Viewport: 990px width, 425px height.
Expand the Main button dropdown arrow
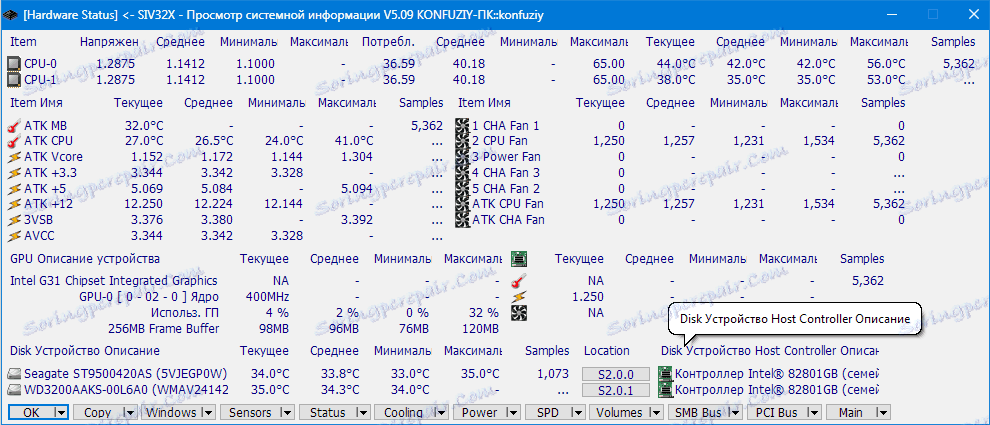point(883,412)
